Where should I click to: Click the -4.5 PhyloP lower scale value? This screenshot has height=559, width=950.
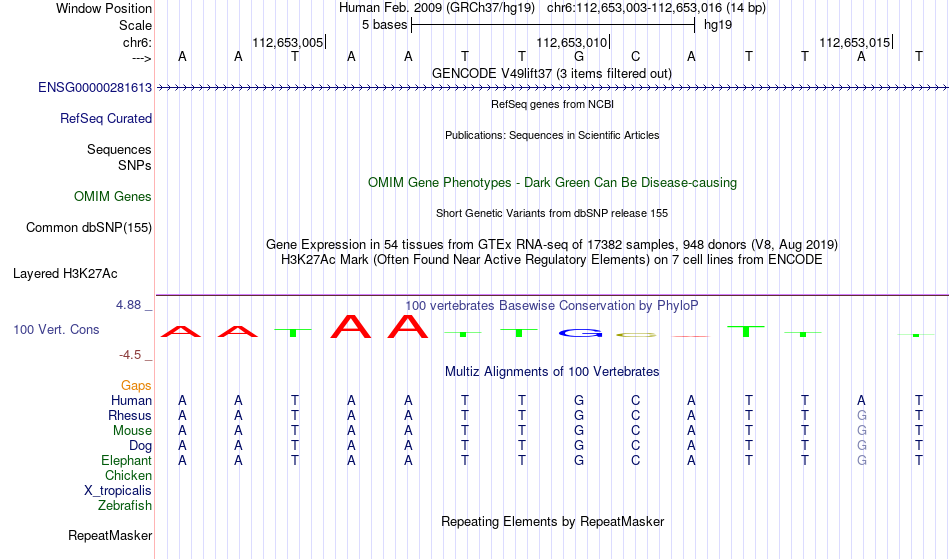tap(130, 355)
